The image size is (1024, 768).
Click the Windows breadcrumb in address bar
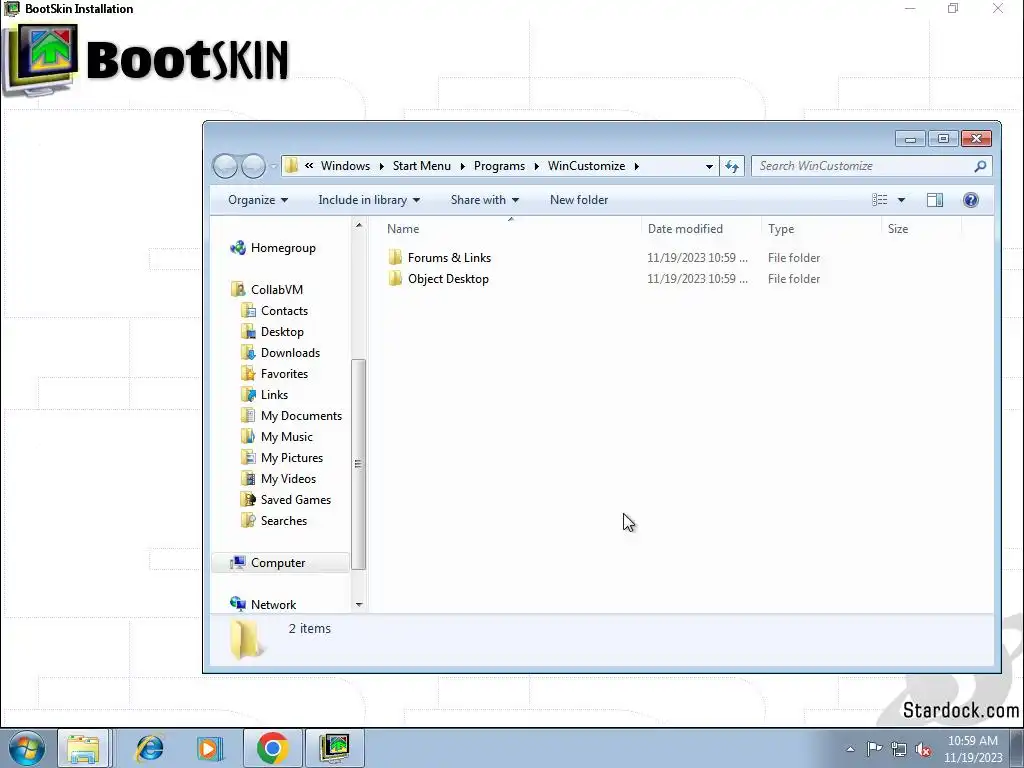pyautogui.click(x=345, y=166)
